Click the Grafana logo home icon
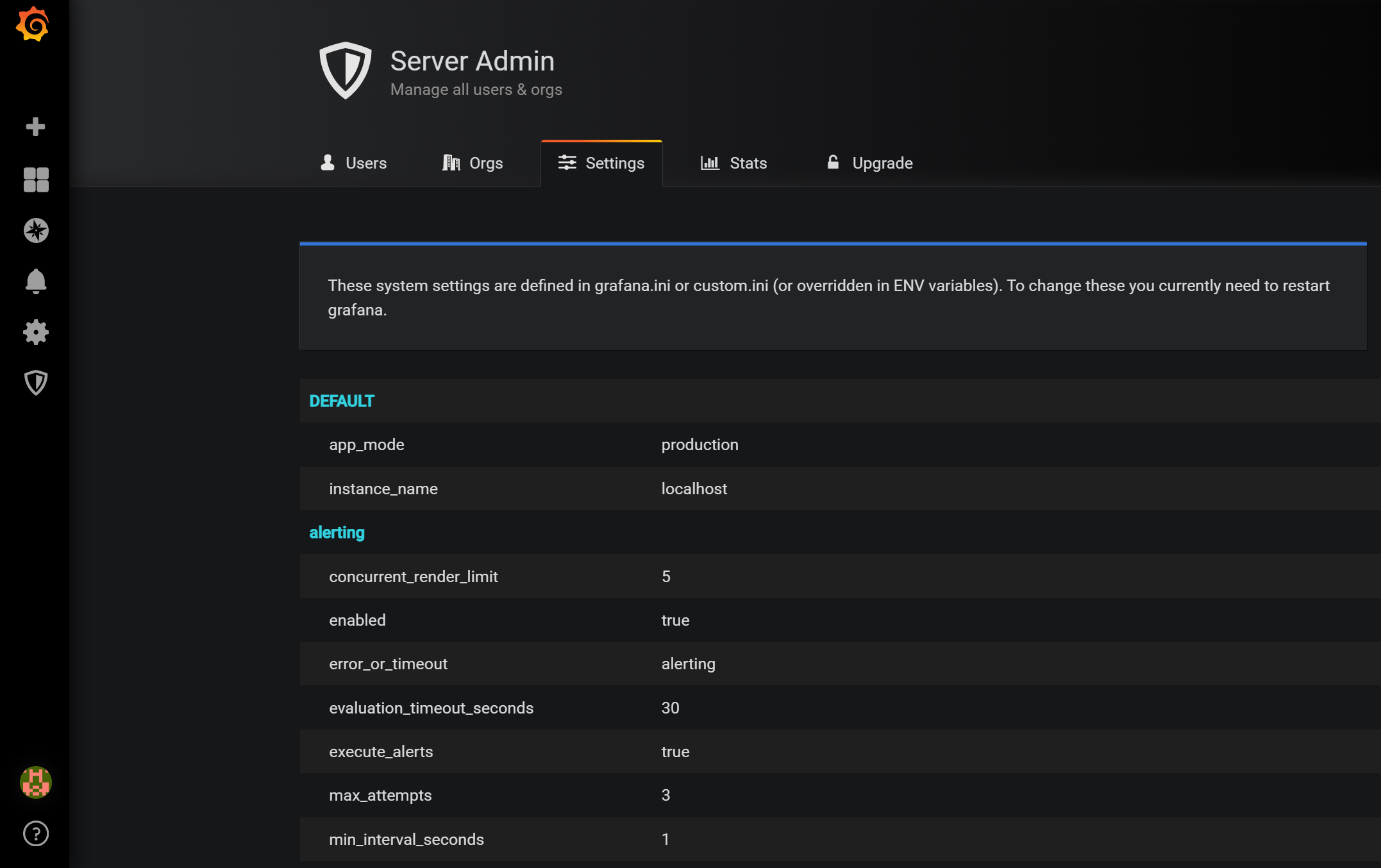This screenshot has height=868, width=1381. pos(33,25)
